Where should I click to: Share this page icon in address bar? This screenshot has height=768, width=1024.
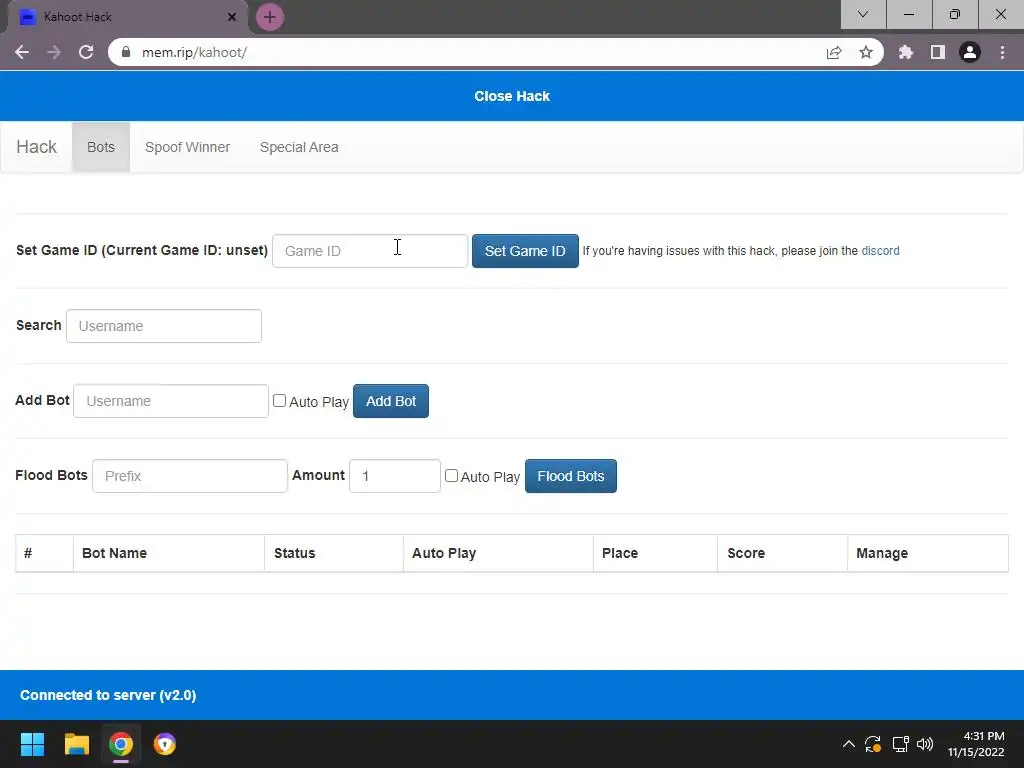point(834,52)
